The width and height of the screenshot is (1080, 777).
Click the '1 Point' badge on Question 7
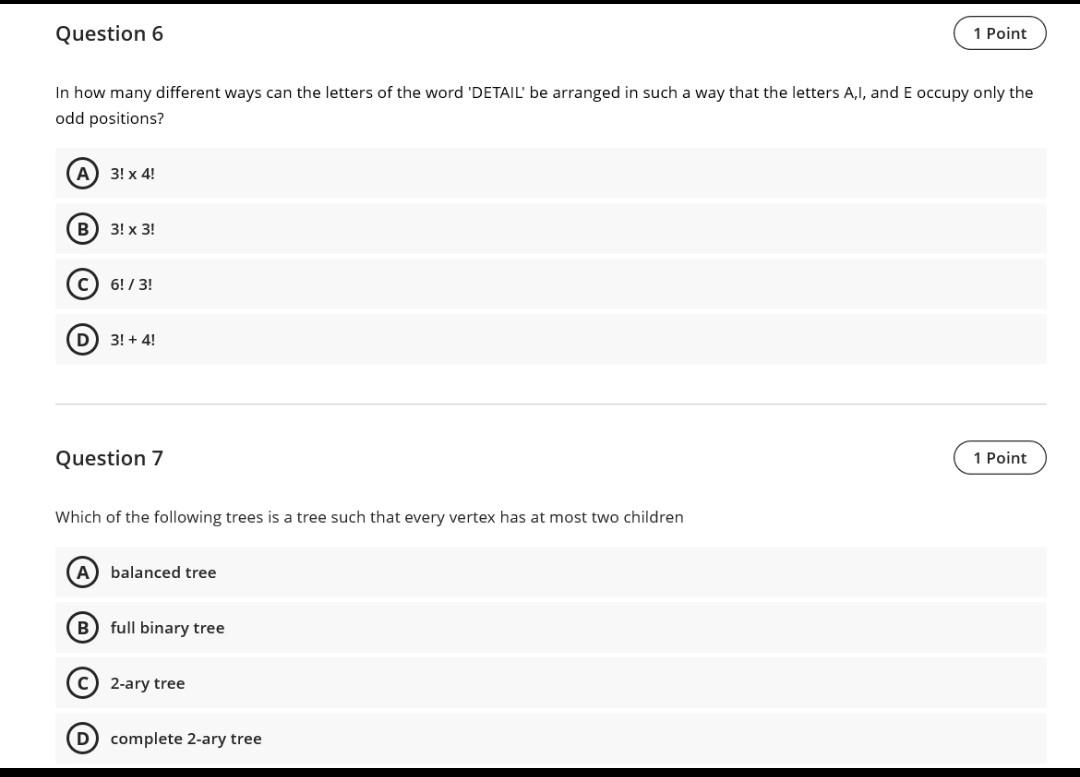tap(1000, 457)
